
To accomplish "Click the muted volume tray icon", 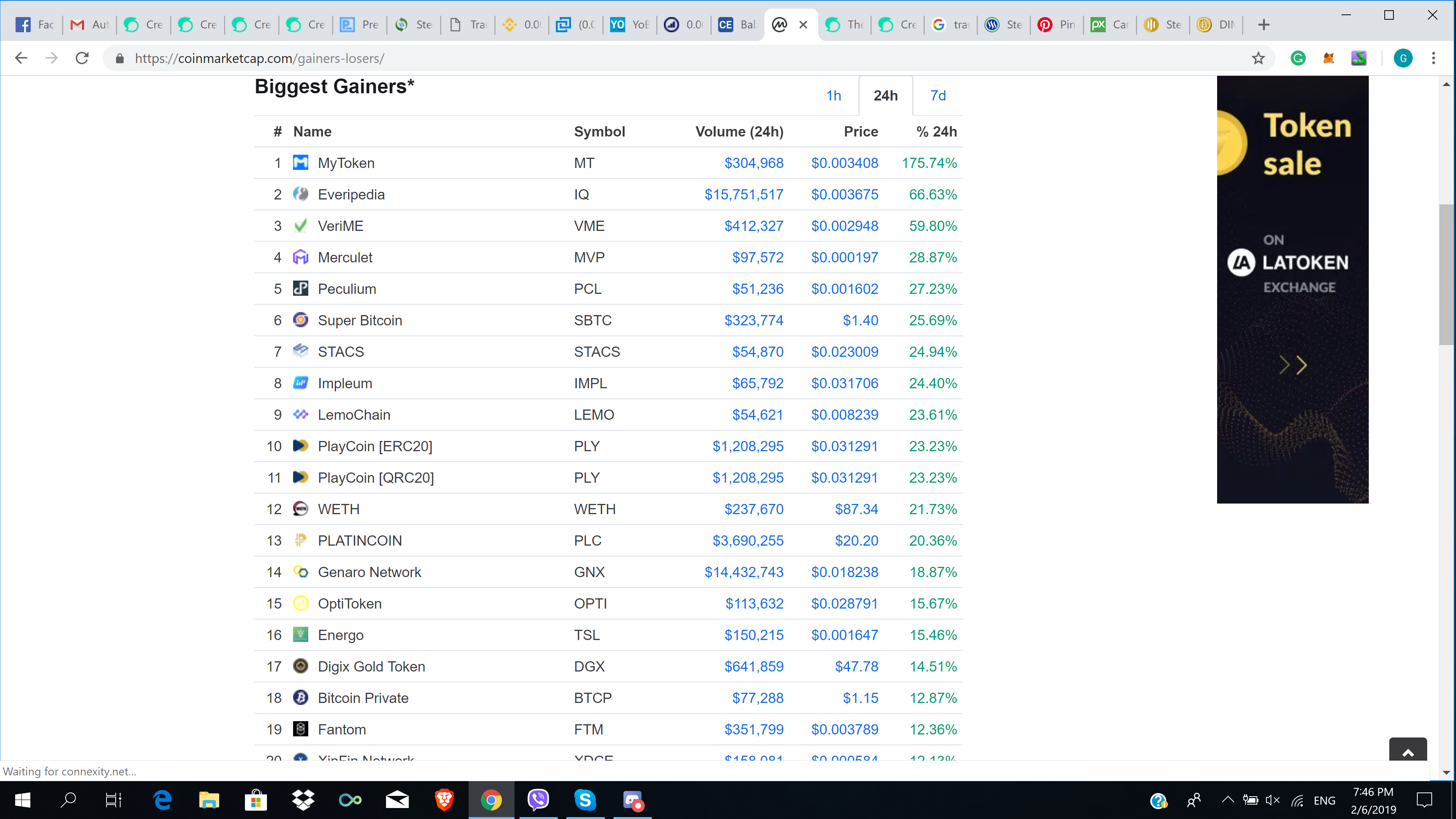I will click(1272, 800).
